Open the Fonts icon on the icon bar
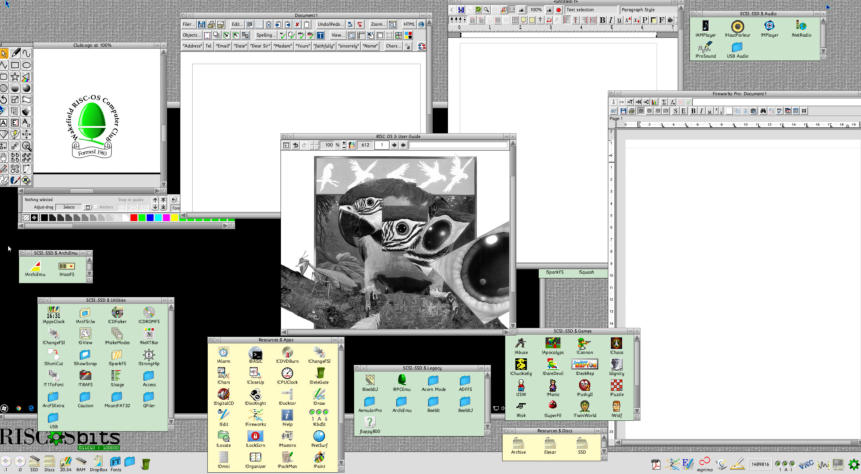Viewport: 861px width, 474px height. click(x=115, y=464)
